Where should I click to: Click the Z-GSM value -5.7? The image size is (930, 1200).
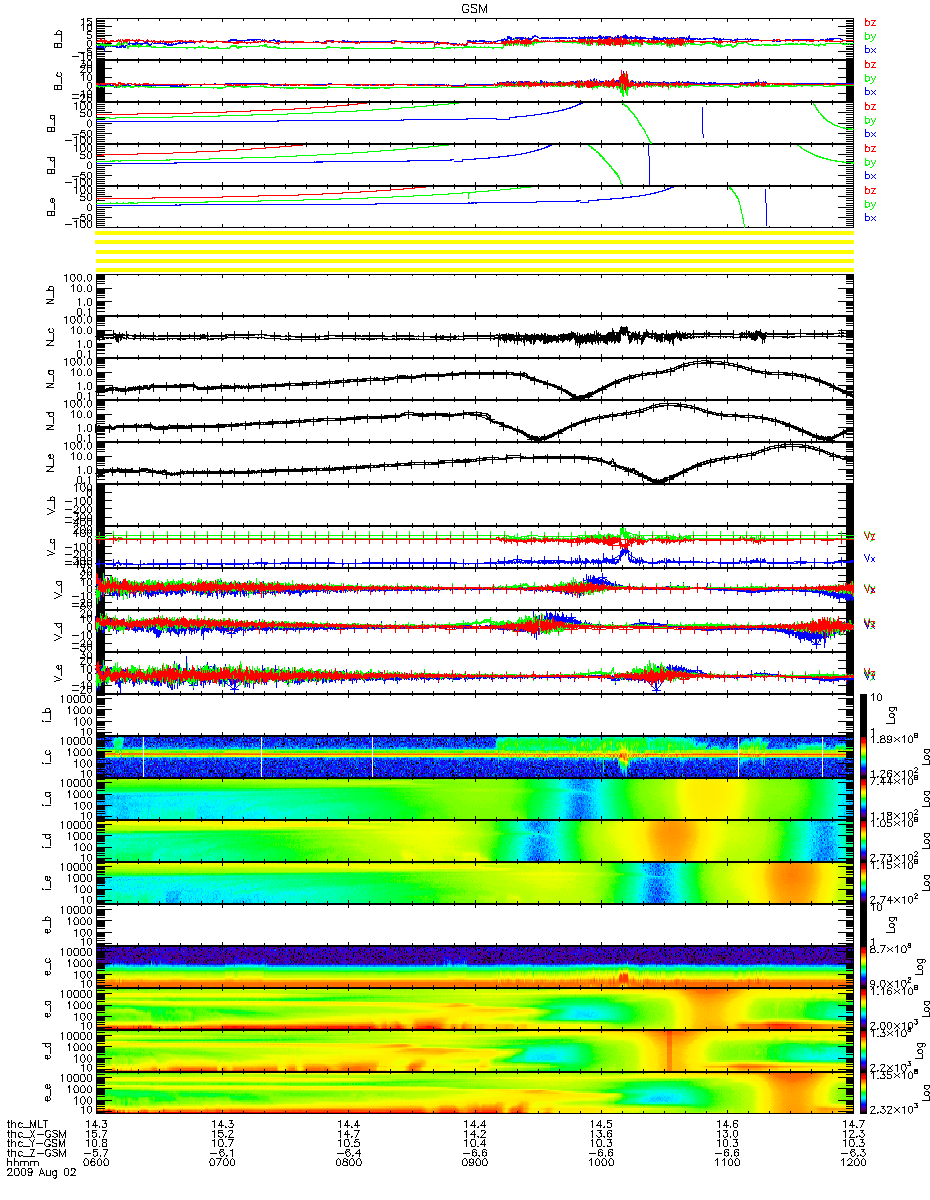(x=97, y=1154)
